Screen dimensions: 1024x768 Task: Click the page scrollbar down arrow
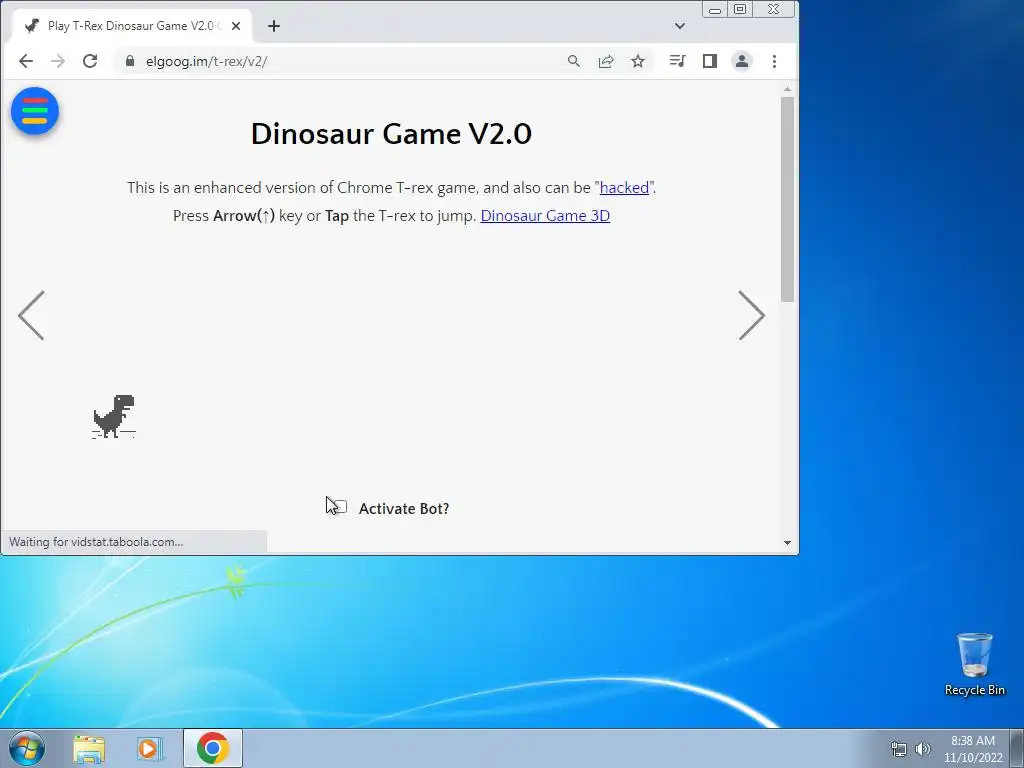coord(788,543)
